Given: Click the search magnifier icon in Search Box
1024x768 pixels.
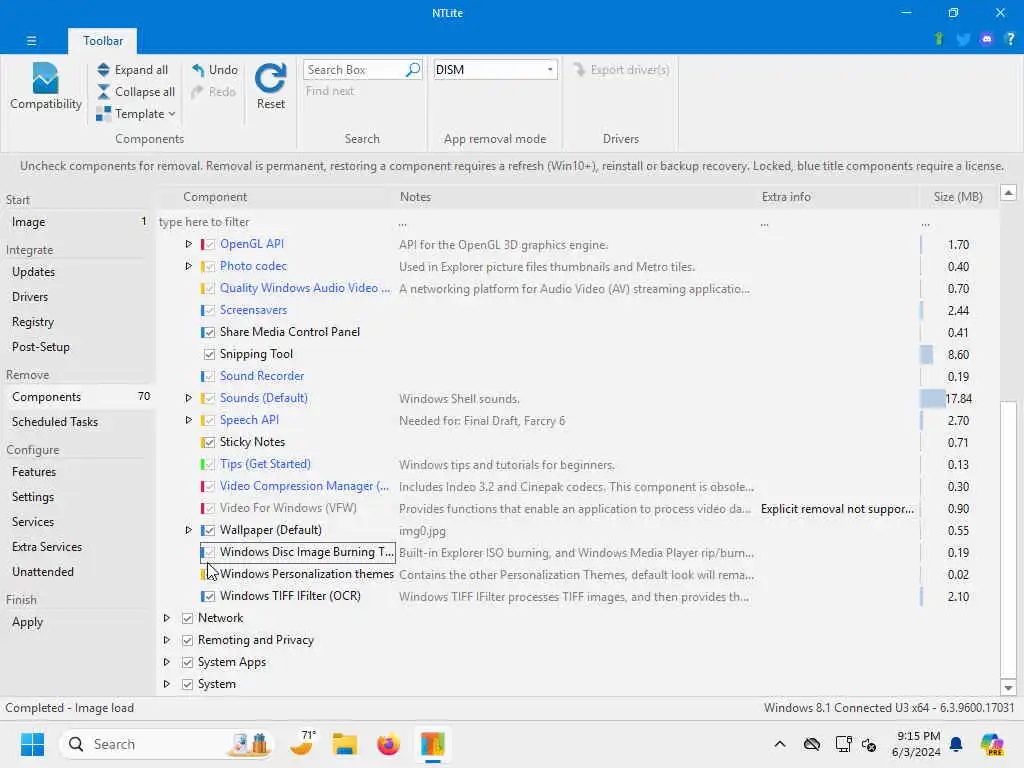Looking at the screenshot, I should coord(413,69).
